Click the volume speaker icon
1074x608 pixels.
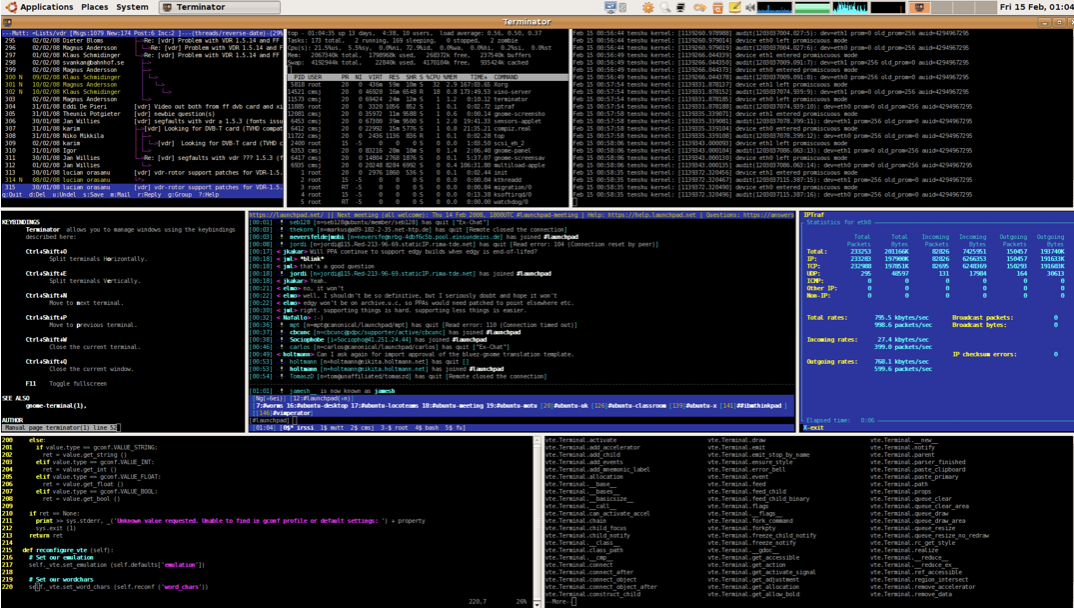coord(750,8)
